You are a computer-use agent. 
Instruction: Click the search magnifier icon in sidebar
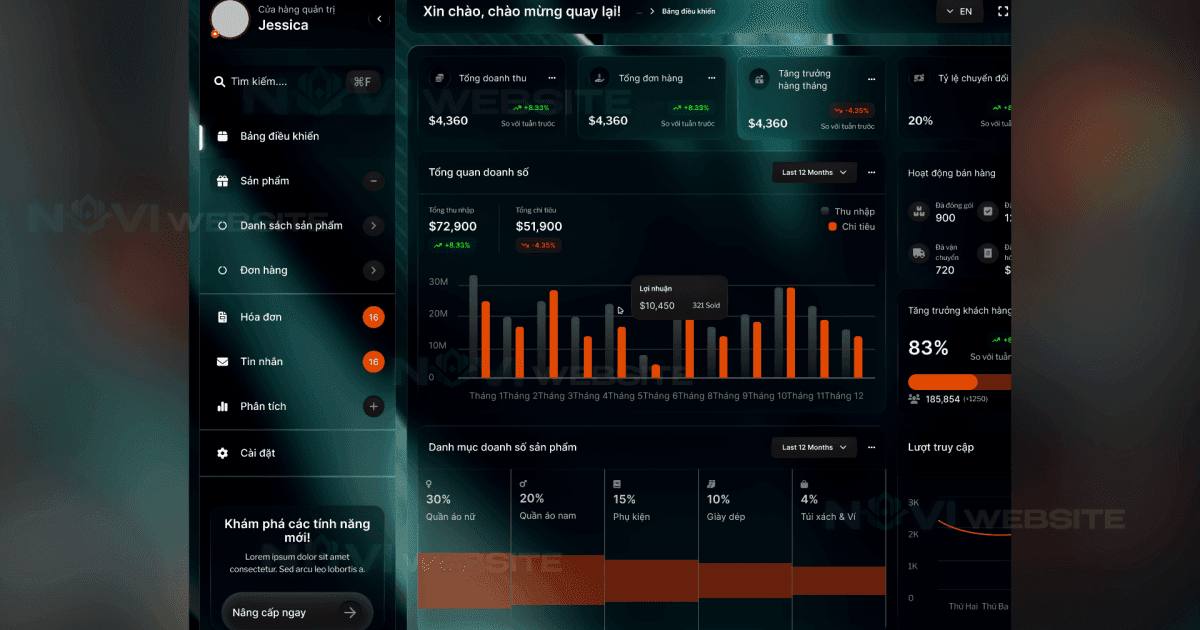coord(219,82)
